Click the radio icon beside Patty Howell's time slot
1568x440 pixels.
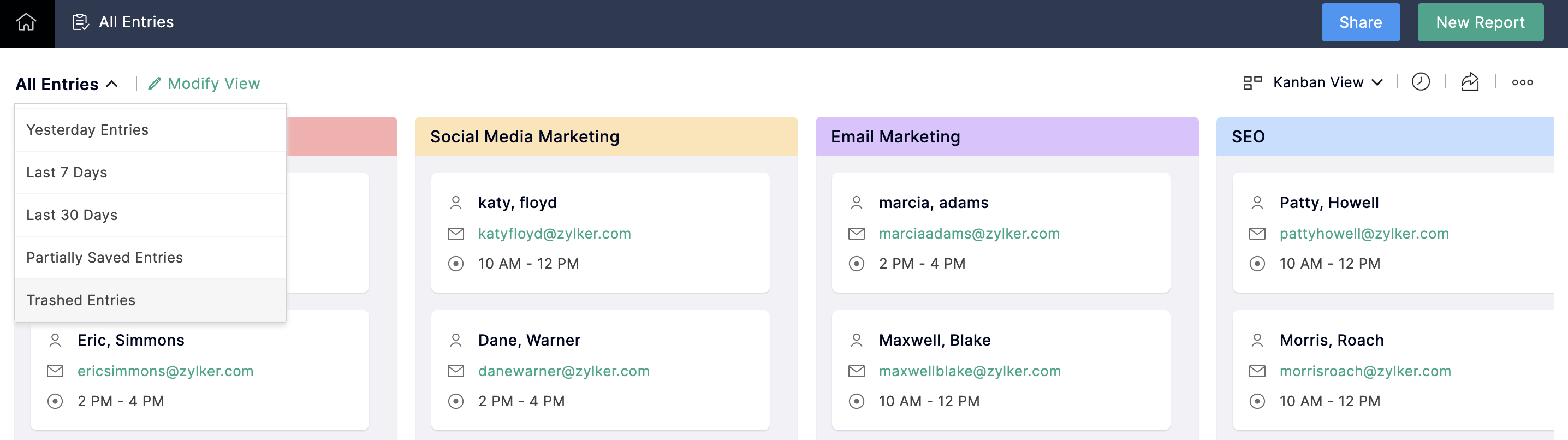click(1256, 264)
